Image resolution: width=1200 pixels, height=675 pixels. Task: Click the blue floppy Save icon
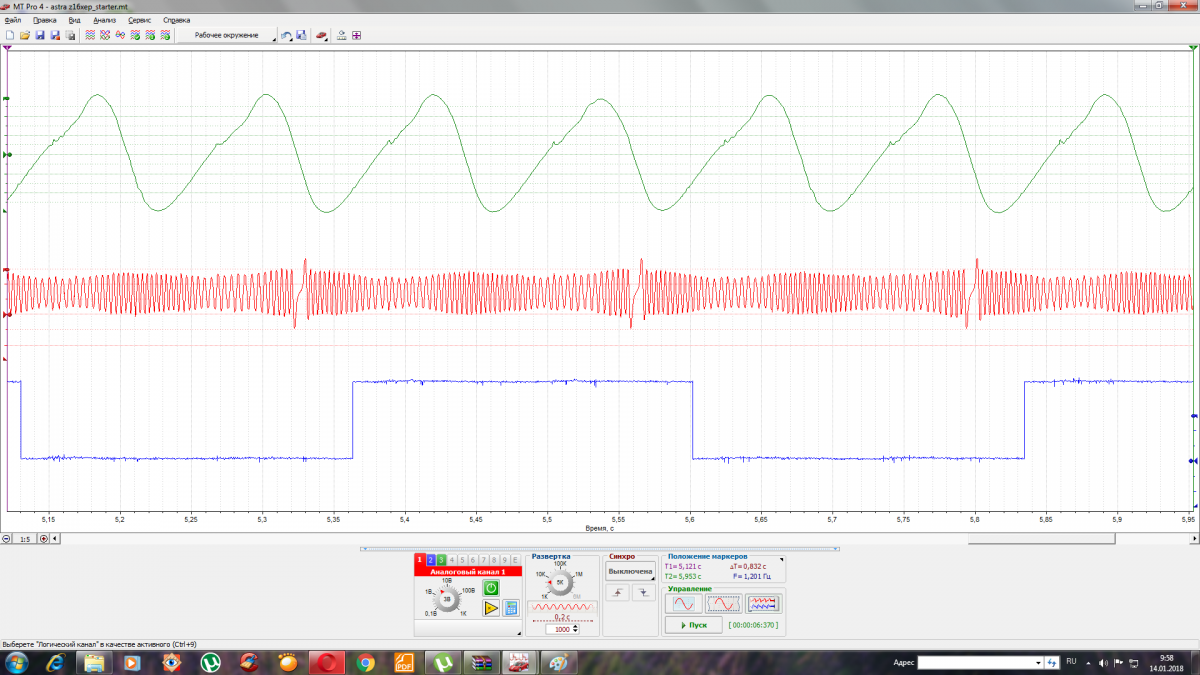click(40, 35)
